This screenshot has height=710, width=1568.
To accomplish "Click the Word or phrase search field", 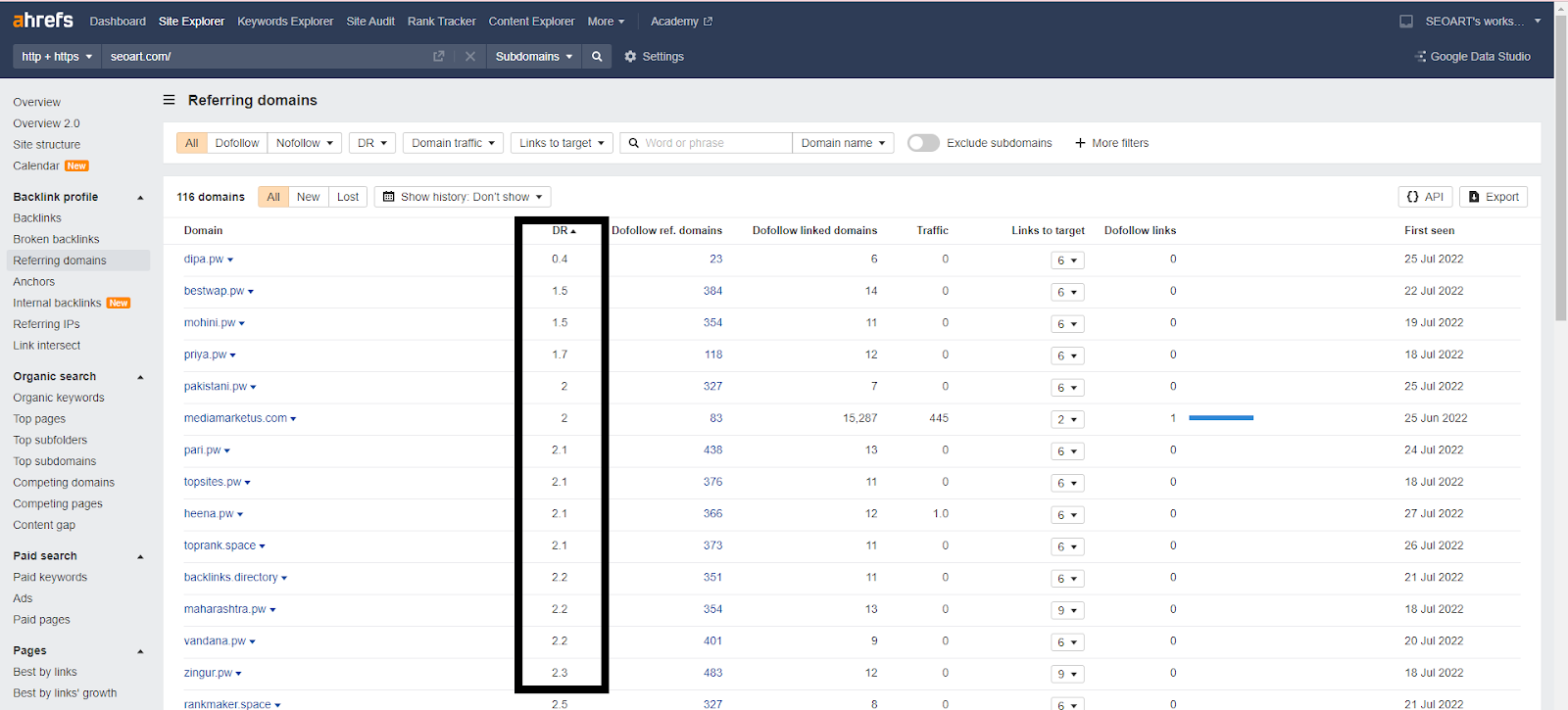I will click(715, 143).
